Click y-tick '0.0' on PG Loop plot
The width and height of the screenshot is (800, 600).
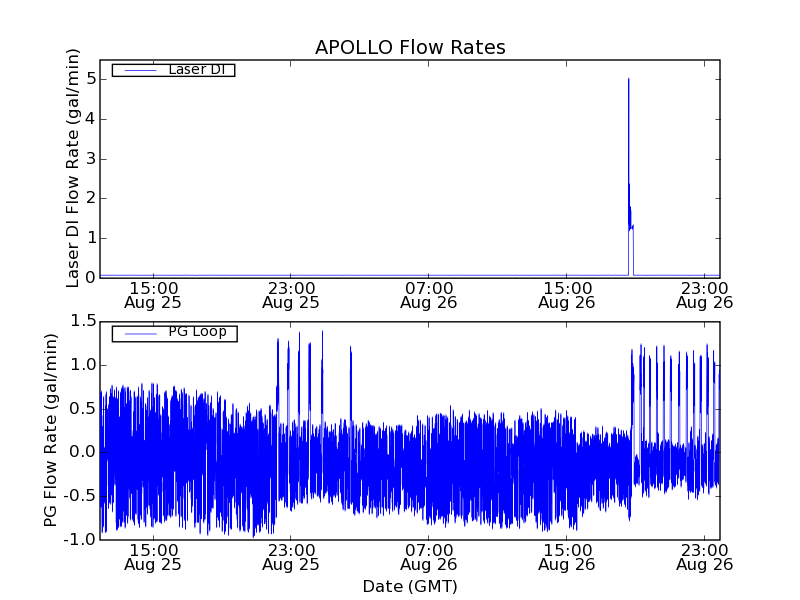pos(84,452)
